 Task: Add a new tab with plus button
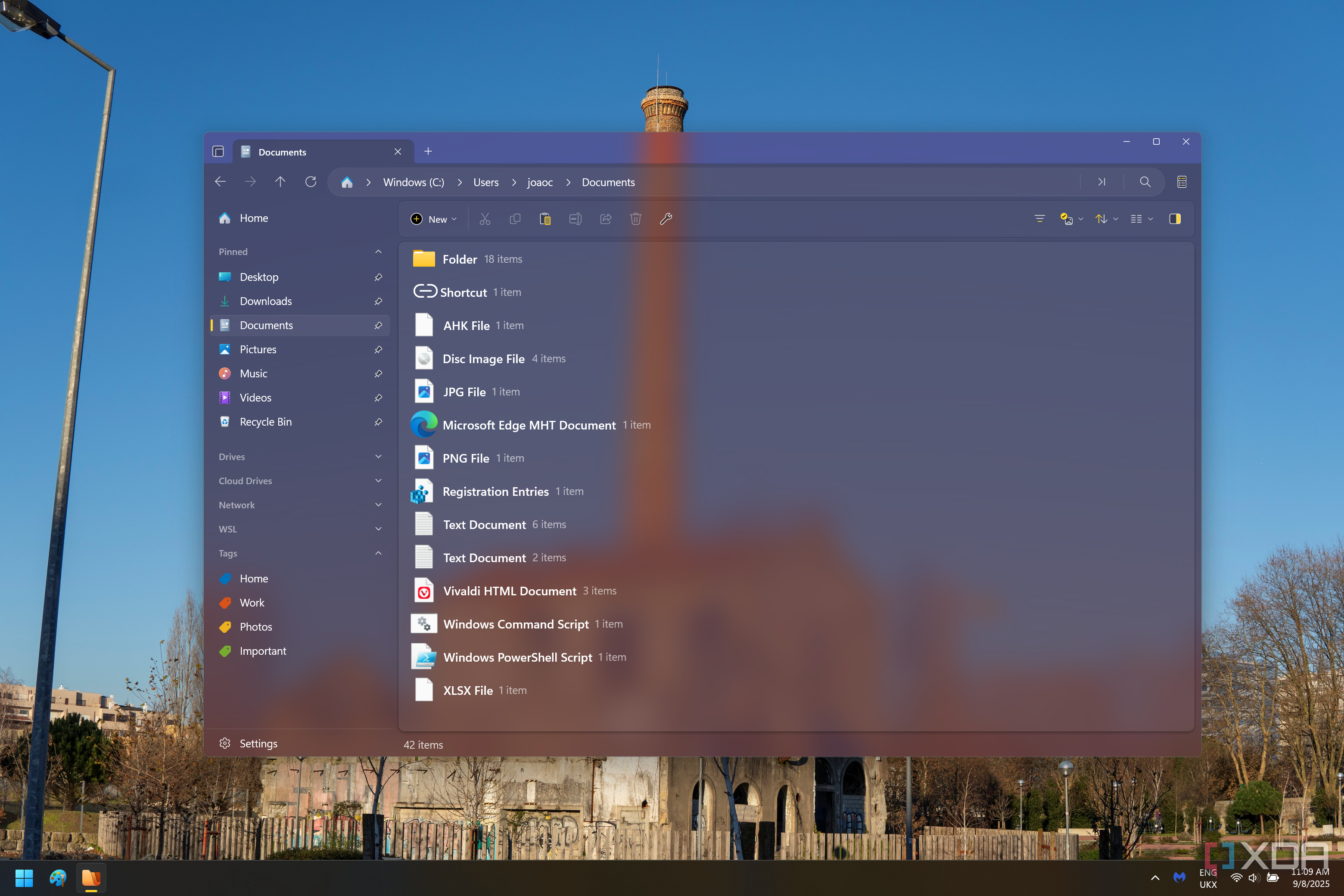(428, 152)
